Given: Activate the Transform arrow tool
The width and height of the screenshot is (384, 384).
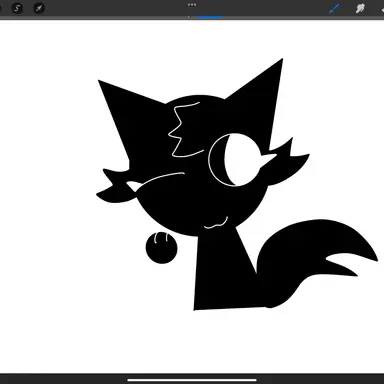Looking at the screenshot, I should tap(39, 8).
